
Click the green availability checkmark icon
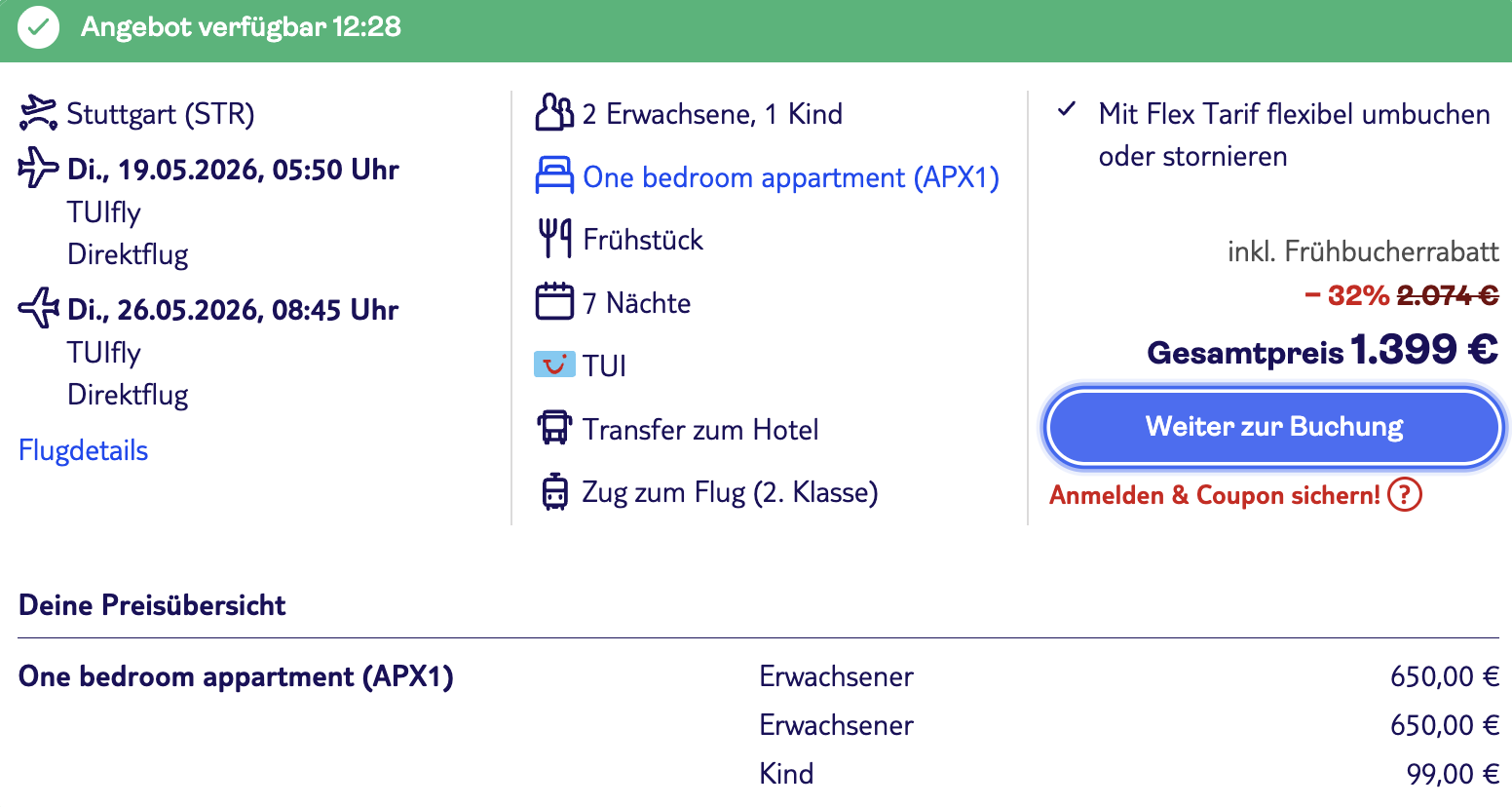point(39,27)
